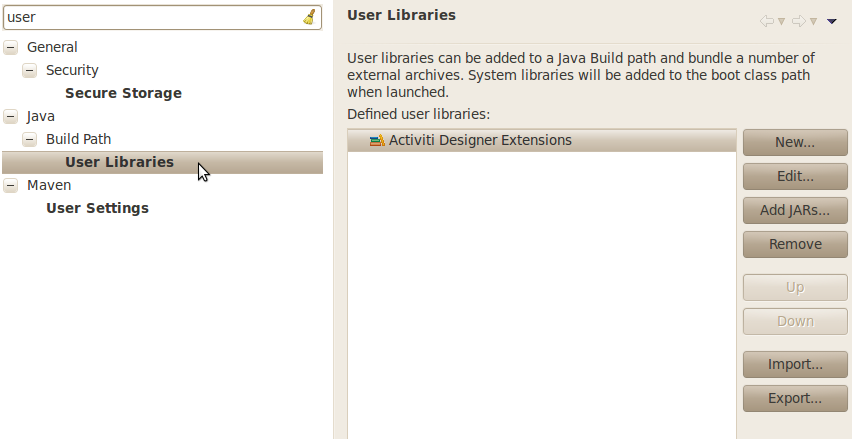Collapse the Security tree node
Viewport: 852px width, 439px height.
coord(29,70)
